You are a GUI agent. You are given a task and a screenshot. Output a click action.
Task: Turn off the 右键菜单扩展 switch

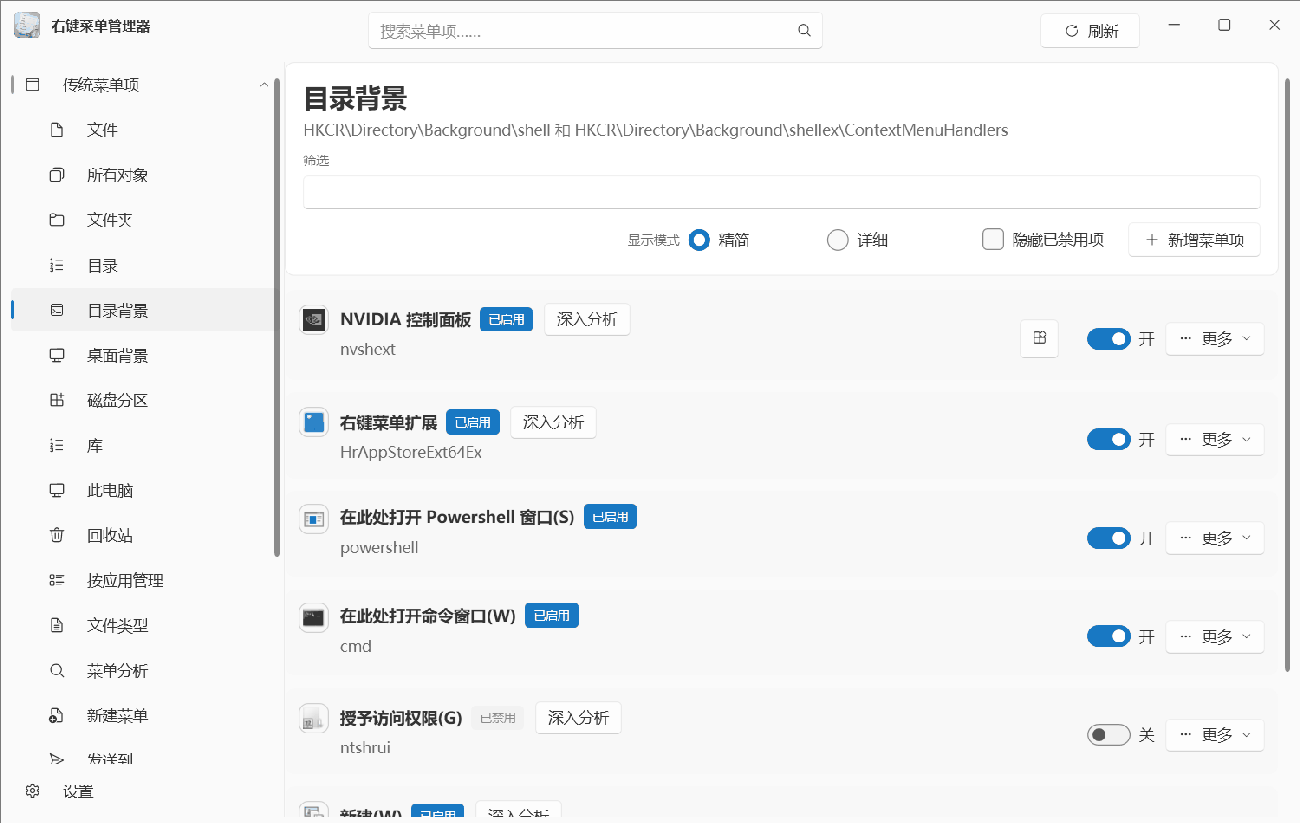[x=1108, y=439]
